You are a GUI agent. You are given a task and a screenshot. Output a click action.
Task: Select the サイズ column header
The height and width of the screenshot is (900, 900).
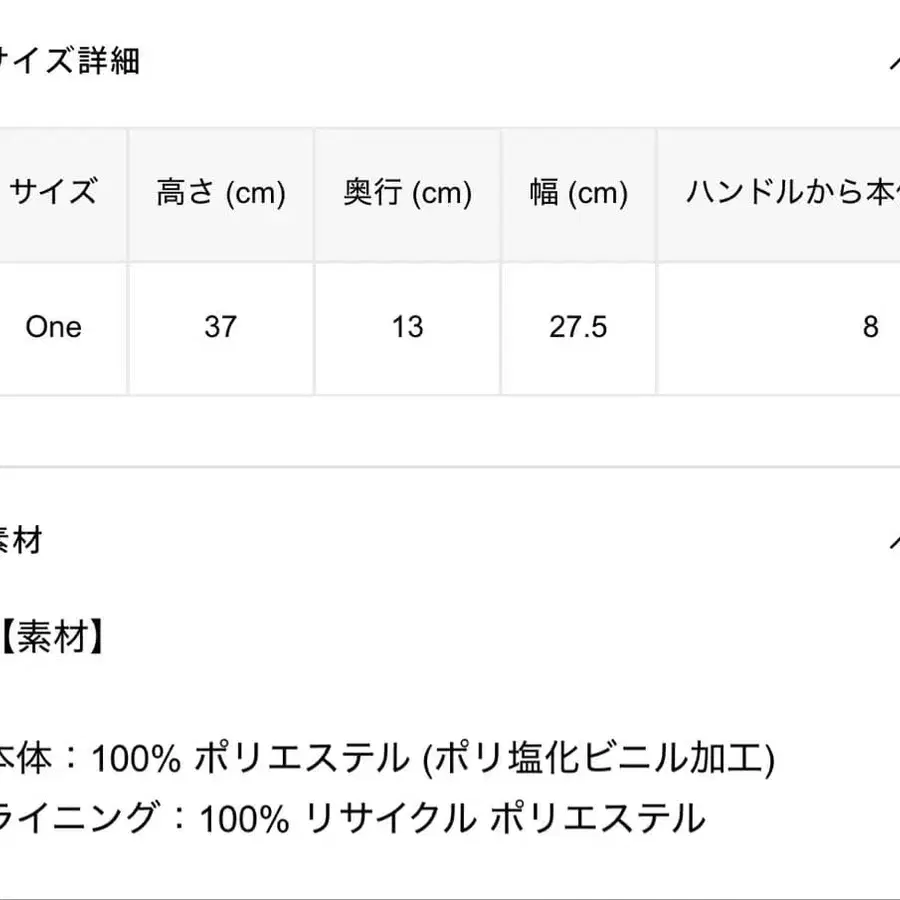pos(54,192)
